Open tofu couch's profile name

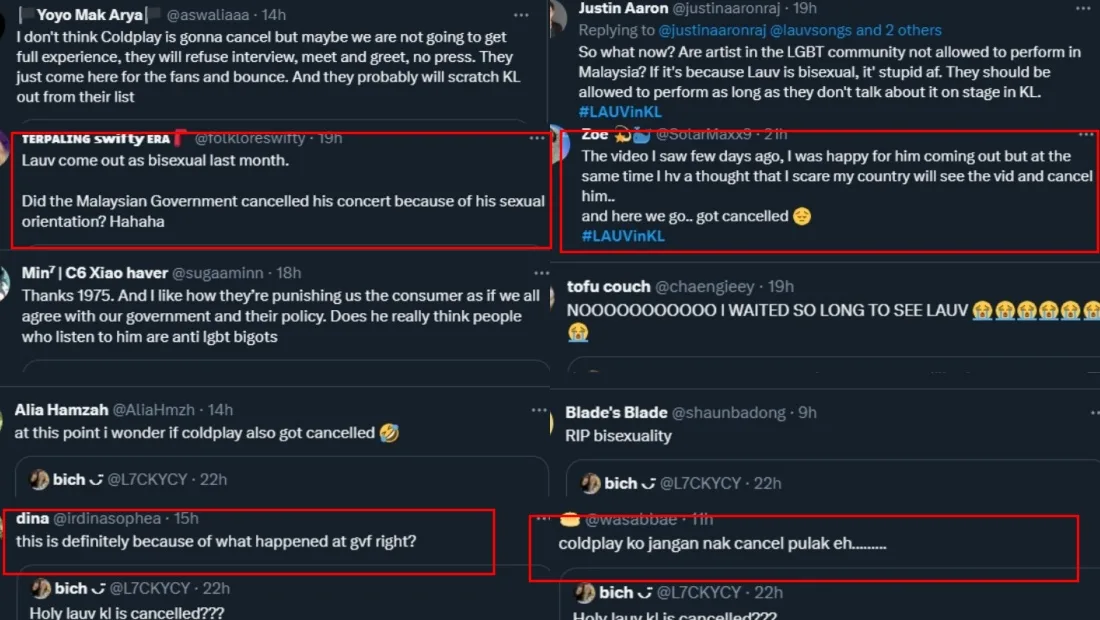click(x=608, y=287)
